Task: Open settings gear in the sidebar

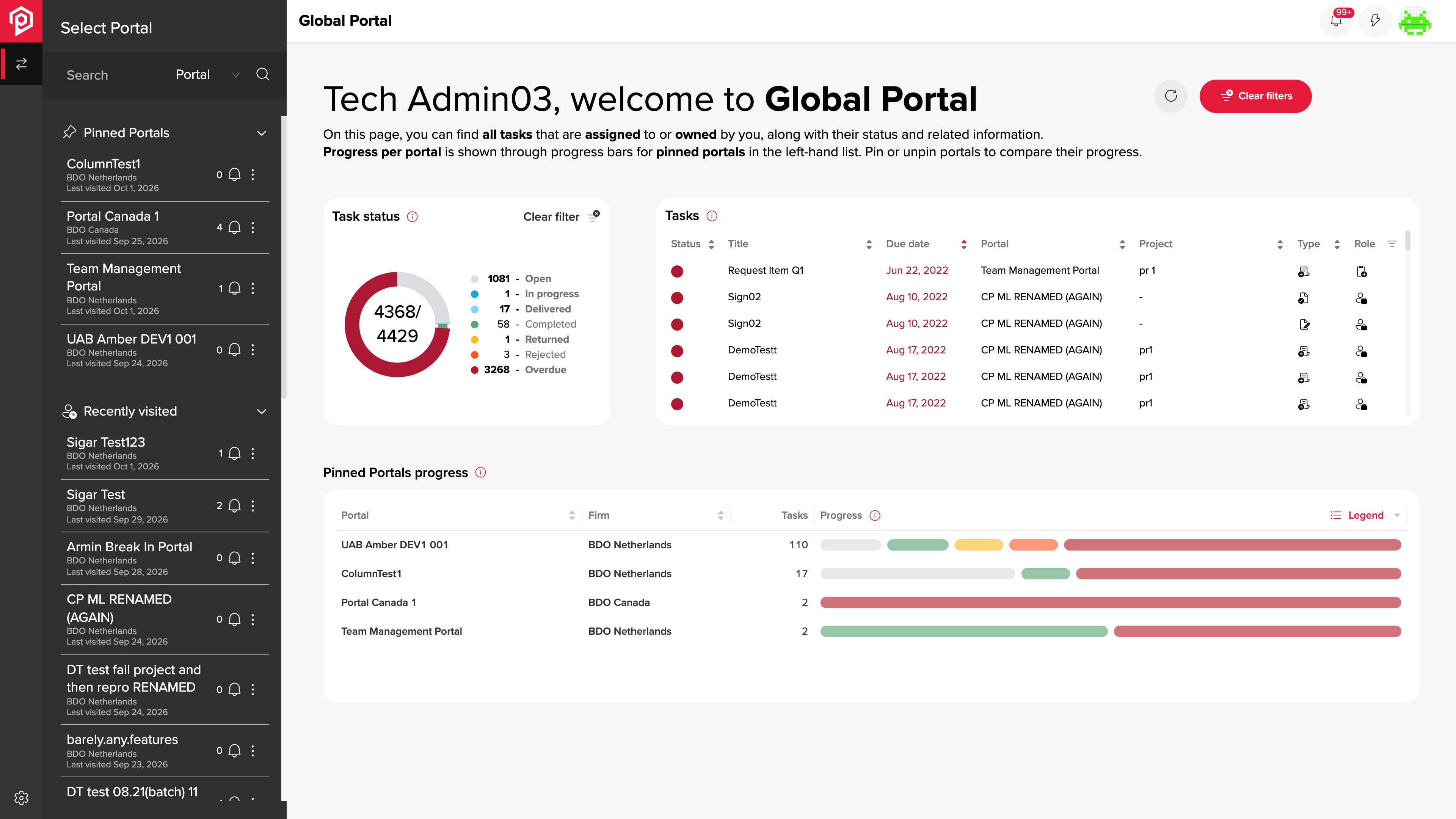Action: point(22,797)
